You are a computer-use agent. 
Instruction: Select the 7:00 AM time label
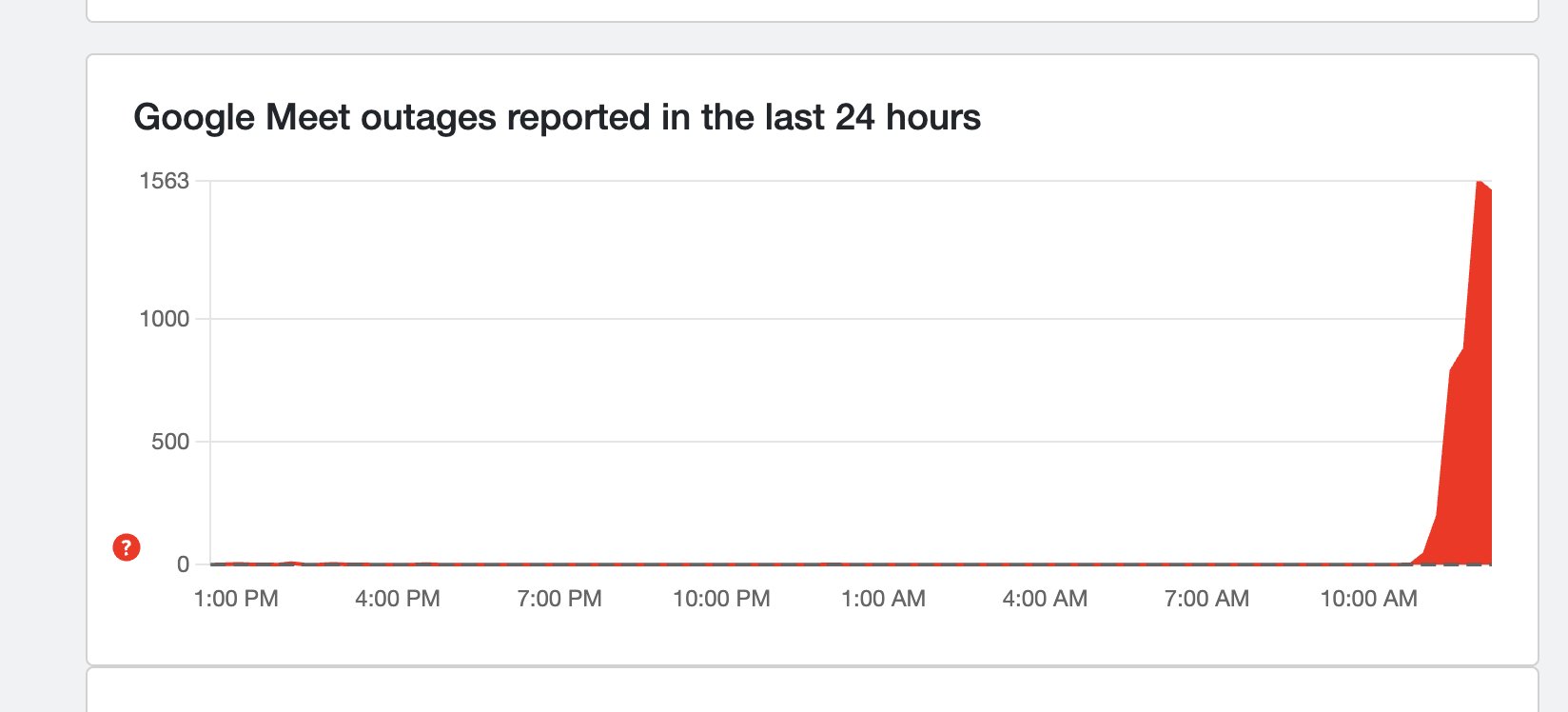pyautogui.click(x=1206, y=599)
